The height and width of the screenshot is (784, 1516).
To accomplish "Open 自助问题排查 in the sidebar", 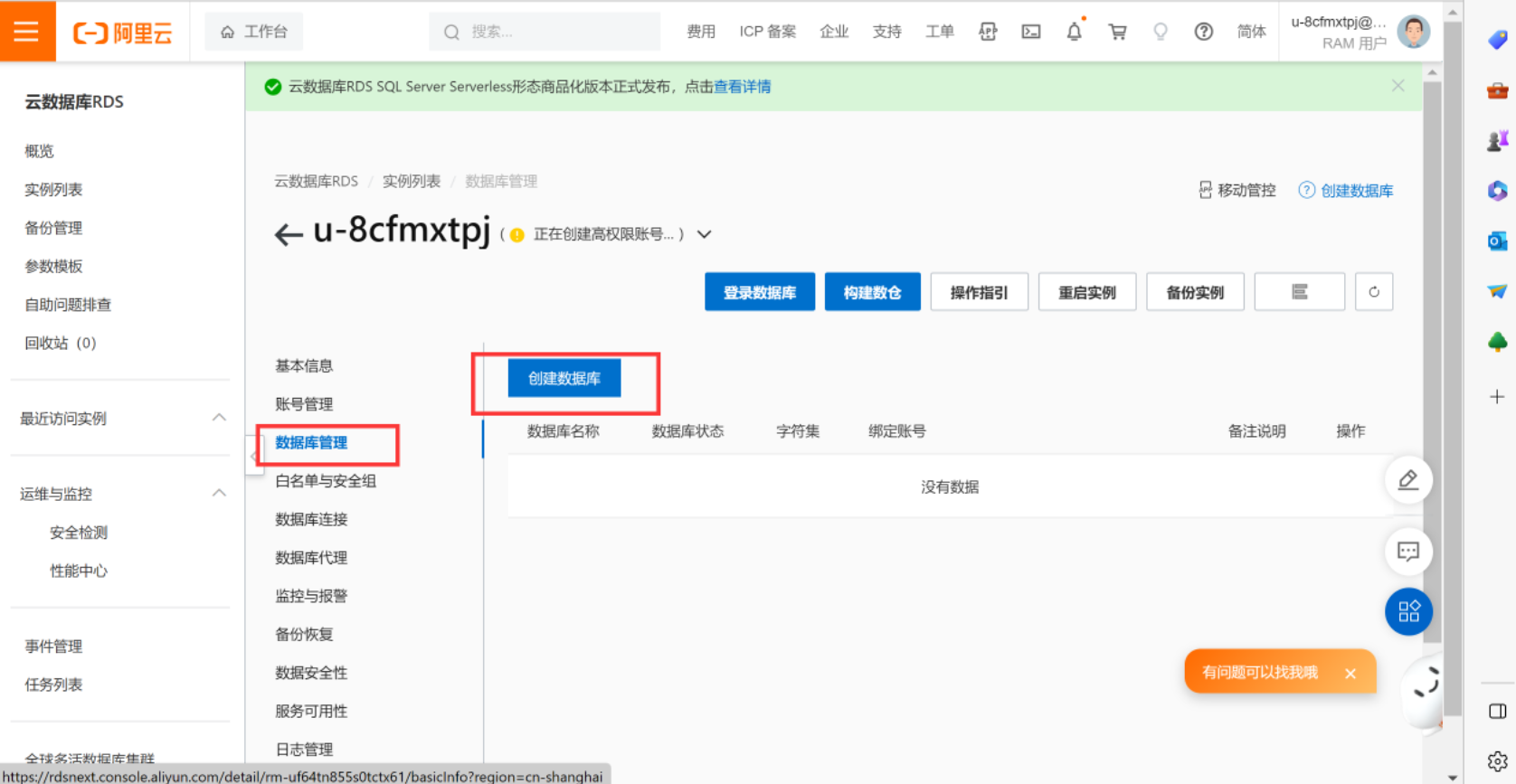I will (68, 305).
